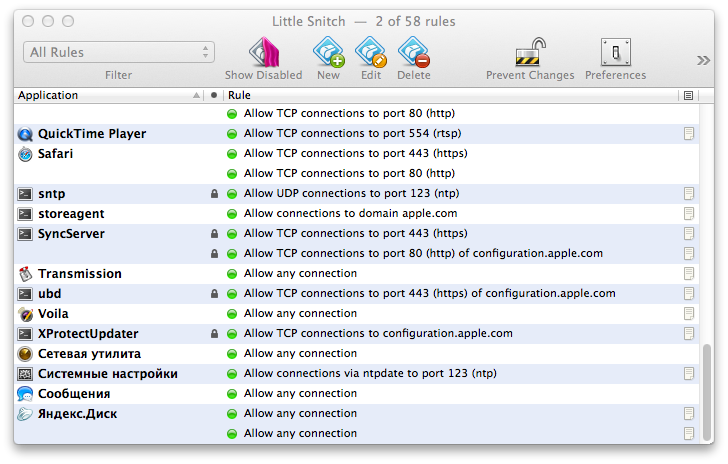The height and width of the screenshot is (464, 728).
Task: Select the XProtectUpdater application row
Action: (x=88, y=334)
